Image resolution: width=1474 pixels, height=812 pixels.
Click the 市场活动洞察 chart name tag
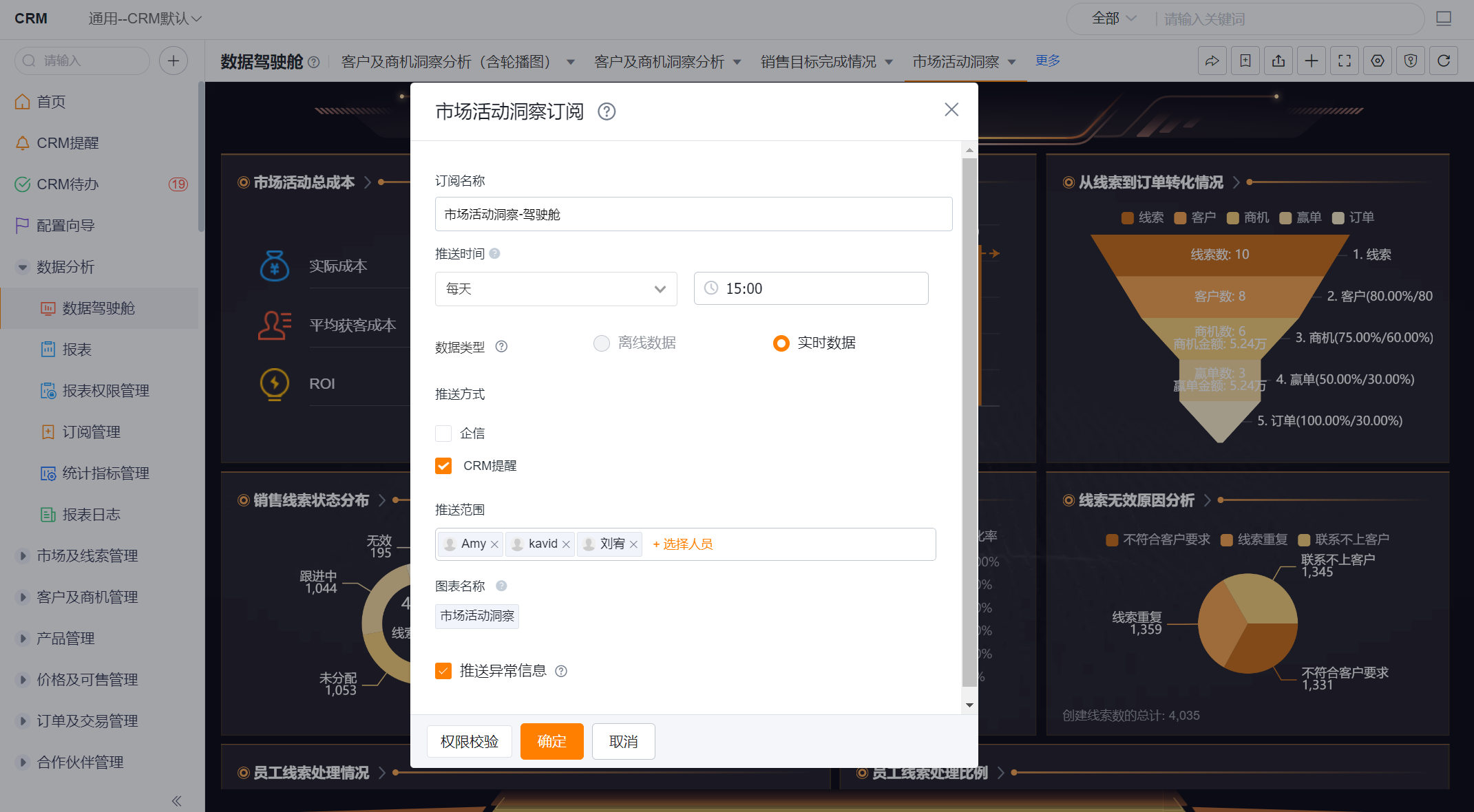[477, 616]
